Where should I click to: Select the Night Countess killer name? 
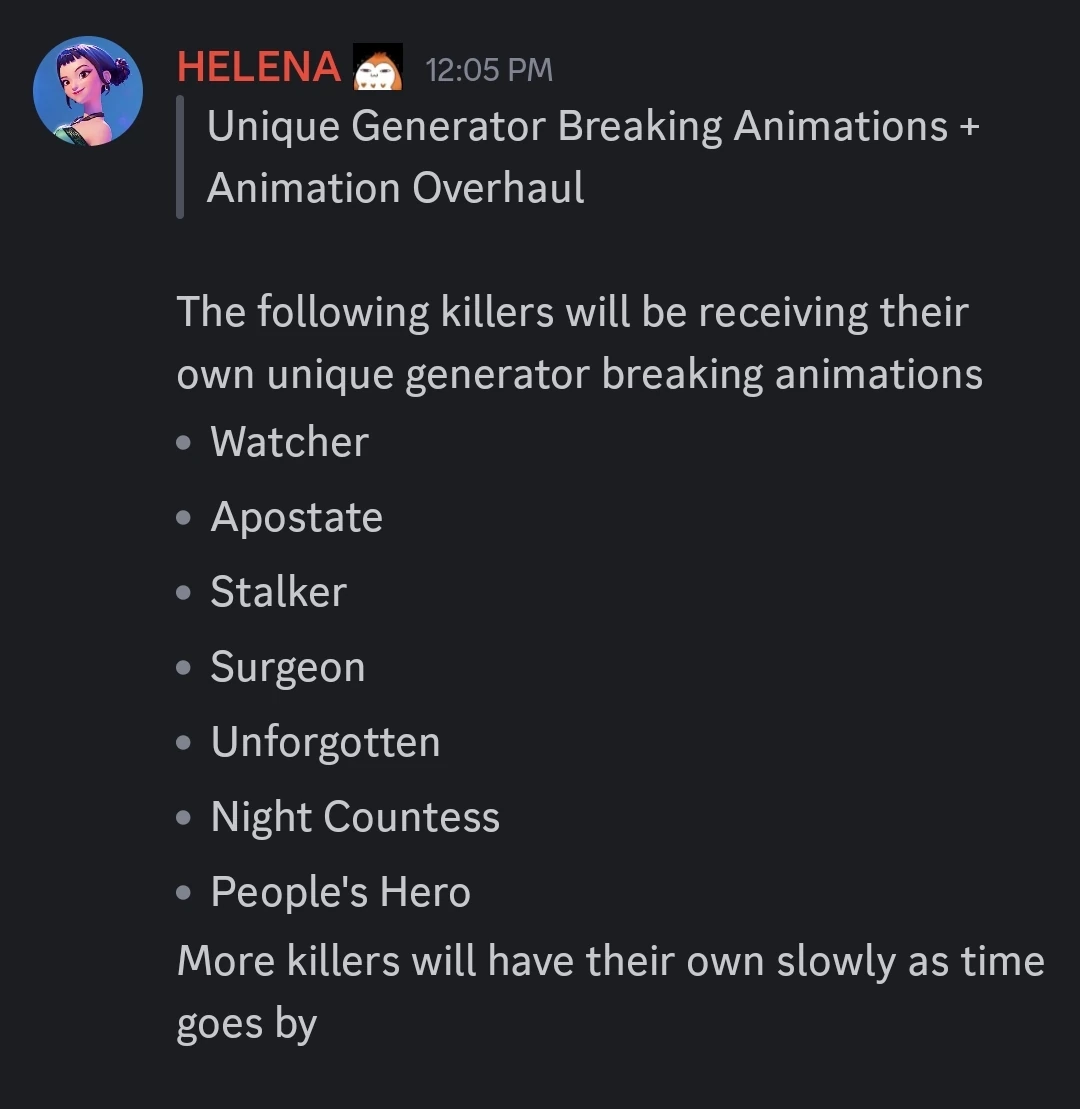(x=354, y=817)
